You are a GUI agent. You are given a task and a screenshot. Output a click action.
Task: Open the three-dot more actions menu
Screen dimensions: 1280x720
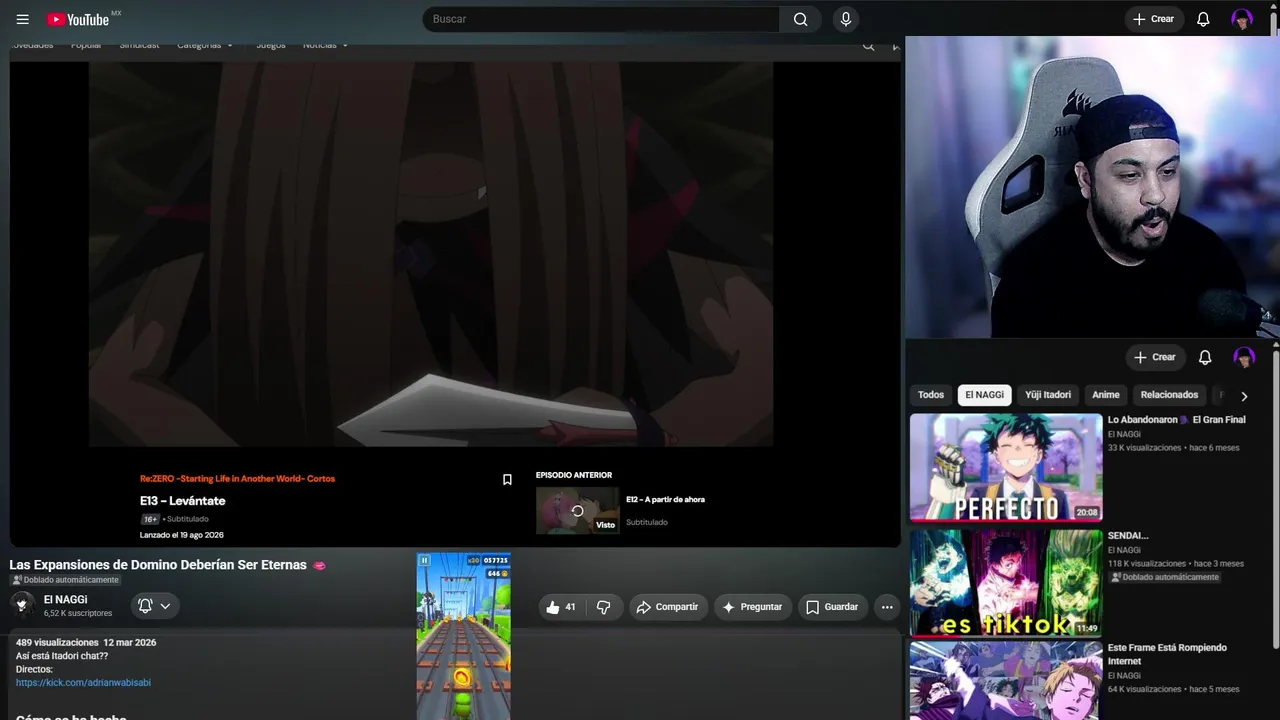coord(887,607)
